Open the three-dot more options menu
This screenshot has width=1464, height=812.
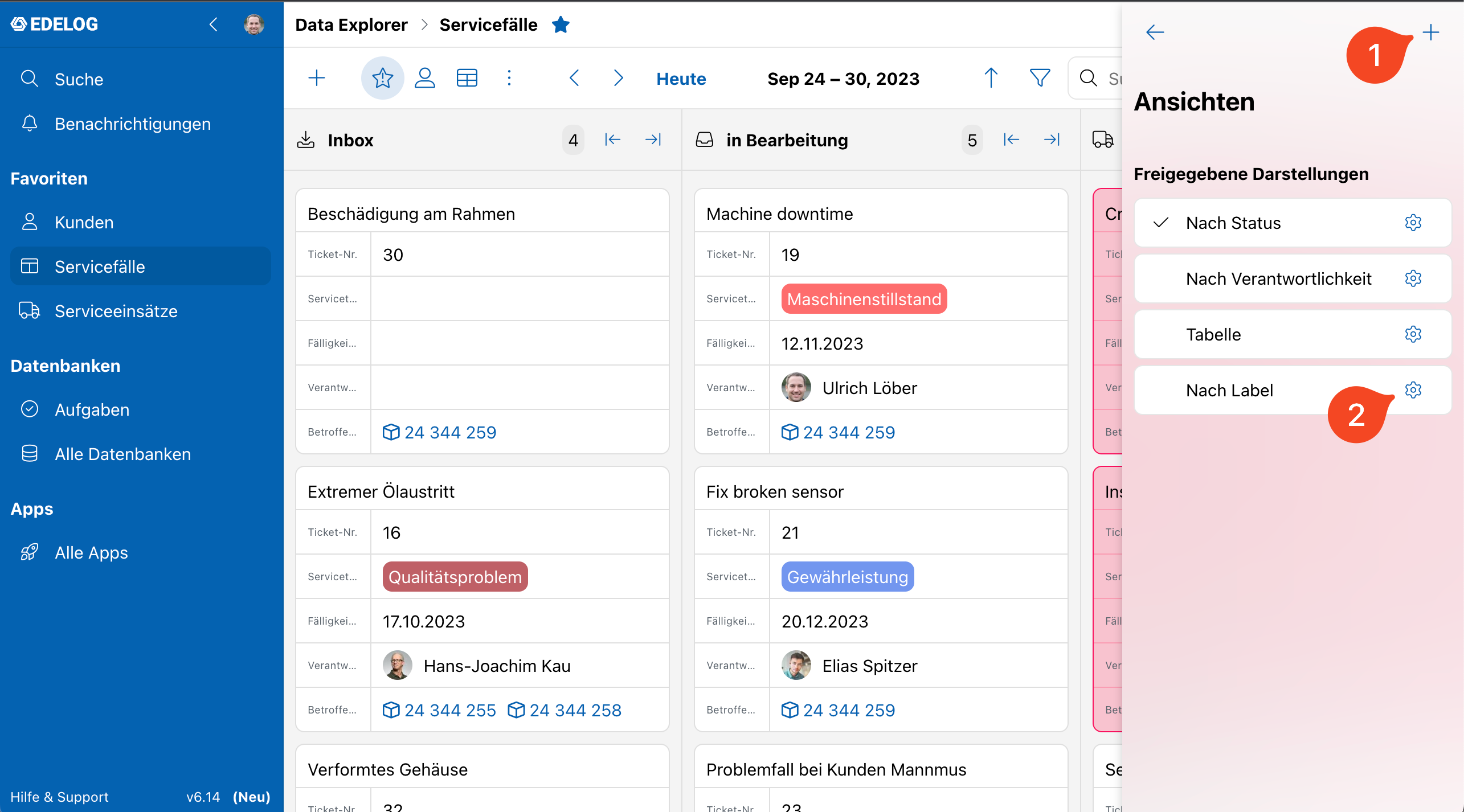(x=509, y=78)
